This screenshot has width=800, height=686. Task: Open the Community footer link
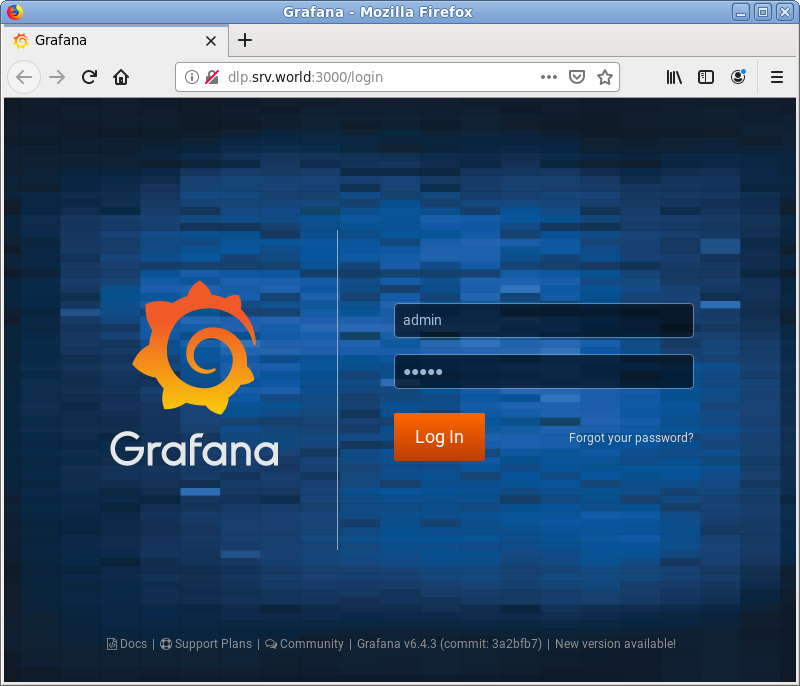[304, 644]
